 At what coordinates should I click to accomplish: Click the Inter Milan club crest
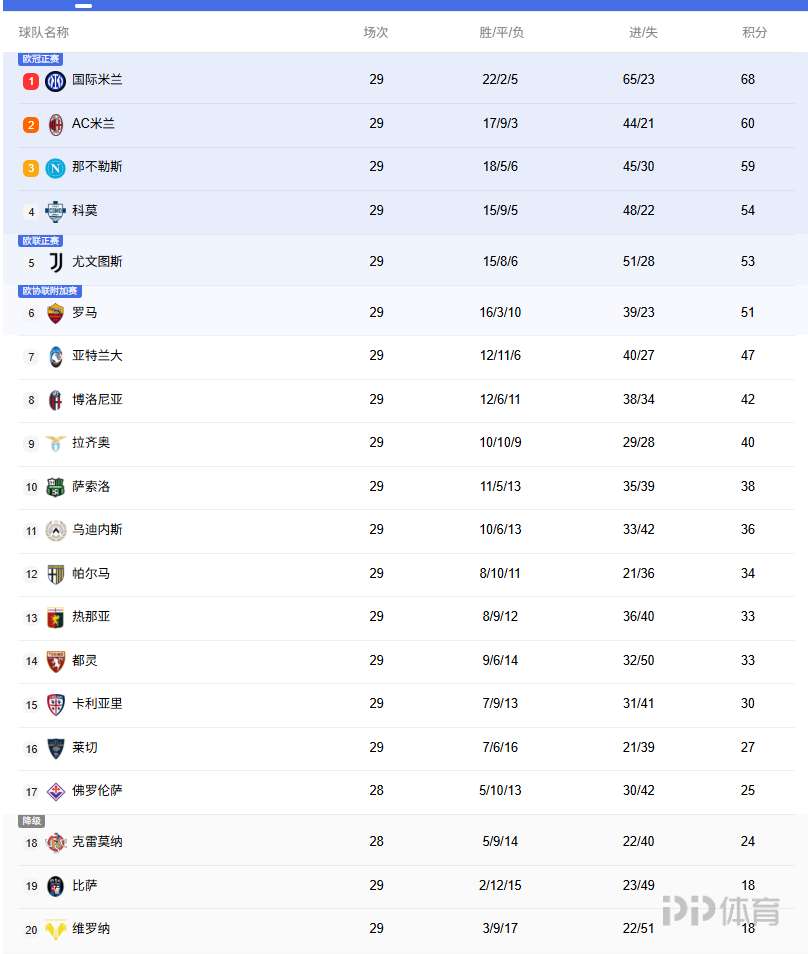click(56, 81)
